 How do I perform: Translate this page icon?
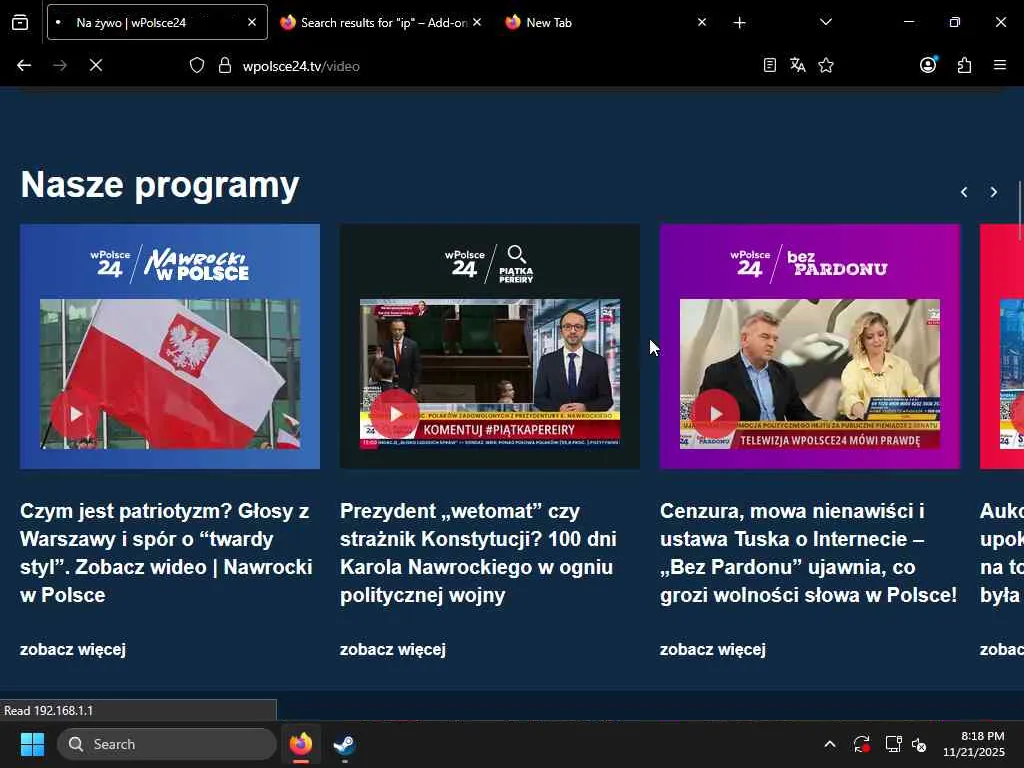pos(797,65)
